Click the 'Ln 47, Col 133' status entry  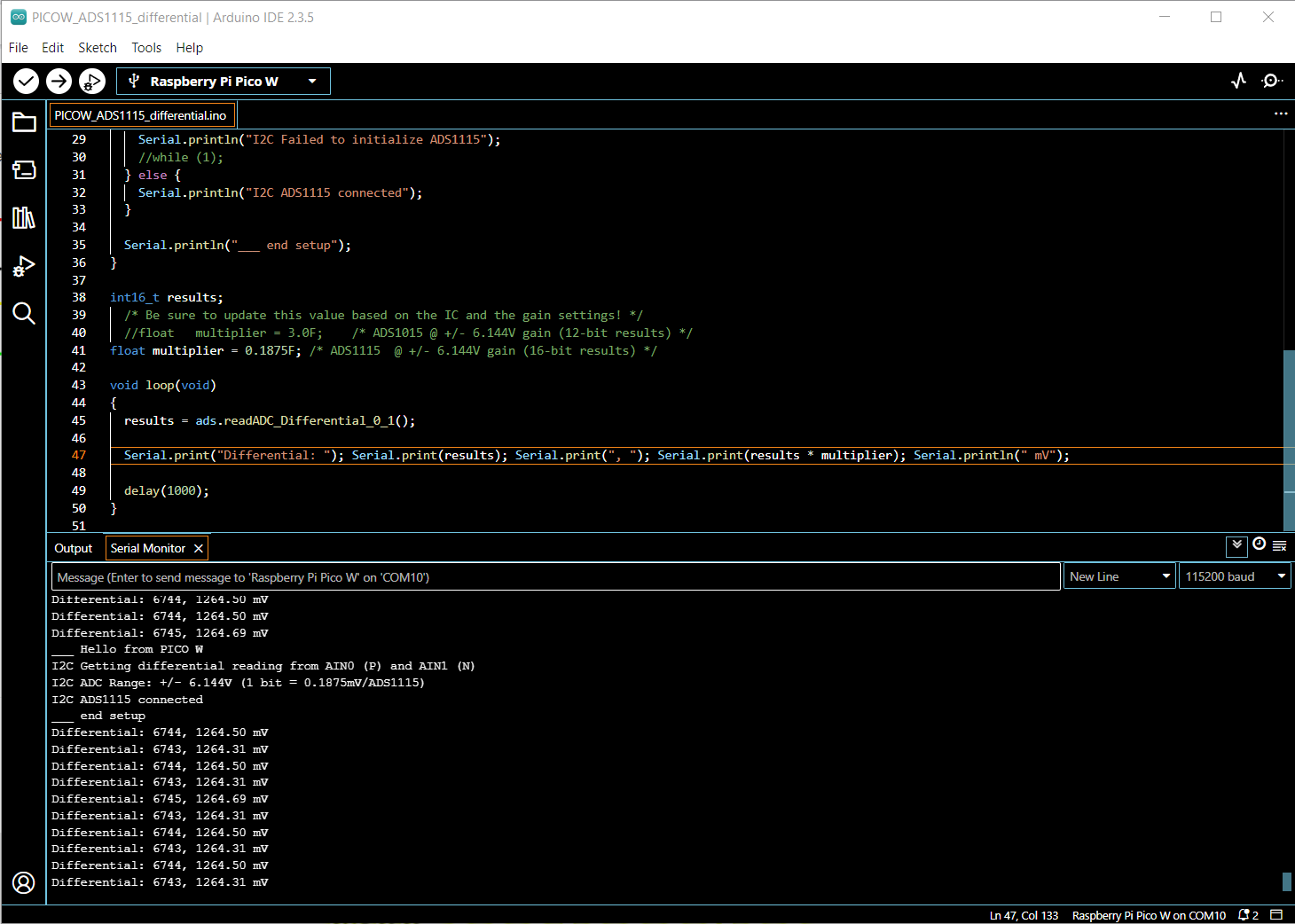tap(1024, 915)
